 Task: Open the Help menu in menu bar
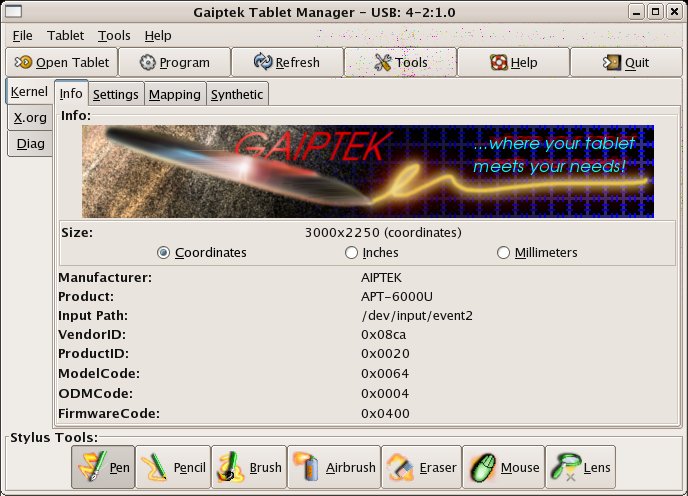158,36
